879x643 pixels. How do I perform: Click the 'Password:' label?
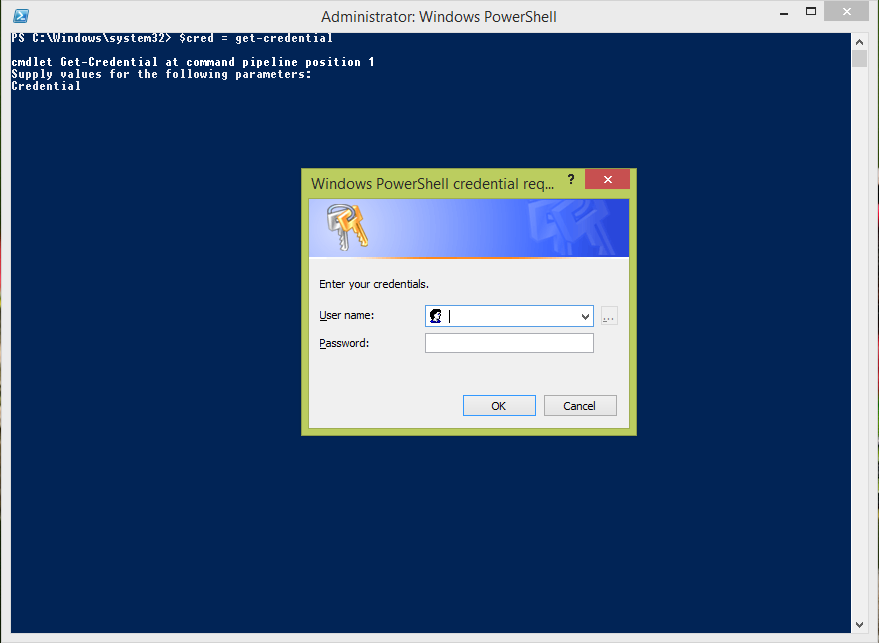[x=344, y=343]
